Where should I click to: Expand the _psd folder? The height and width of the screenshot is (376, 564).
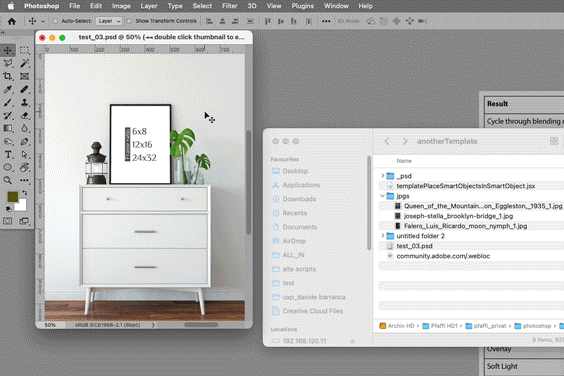point(383,176)
